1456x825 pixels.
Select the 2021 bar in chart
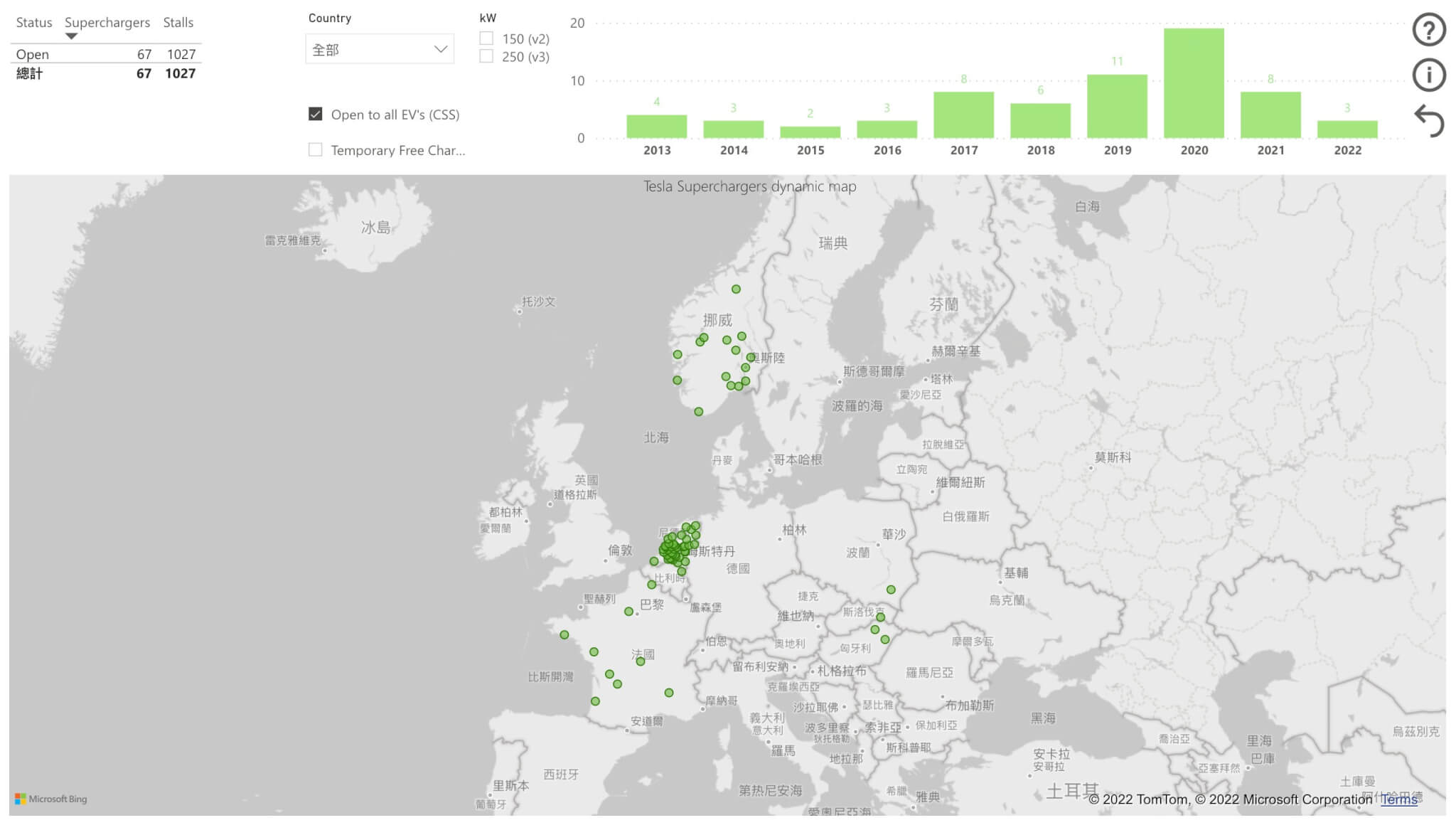click(x=1271, y=115)
